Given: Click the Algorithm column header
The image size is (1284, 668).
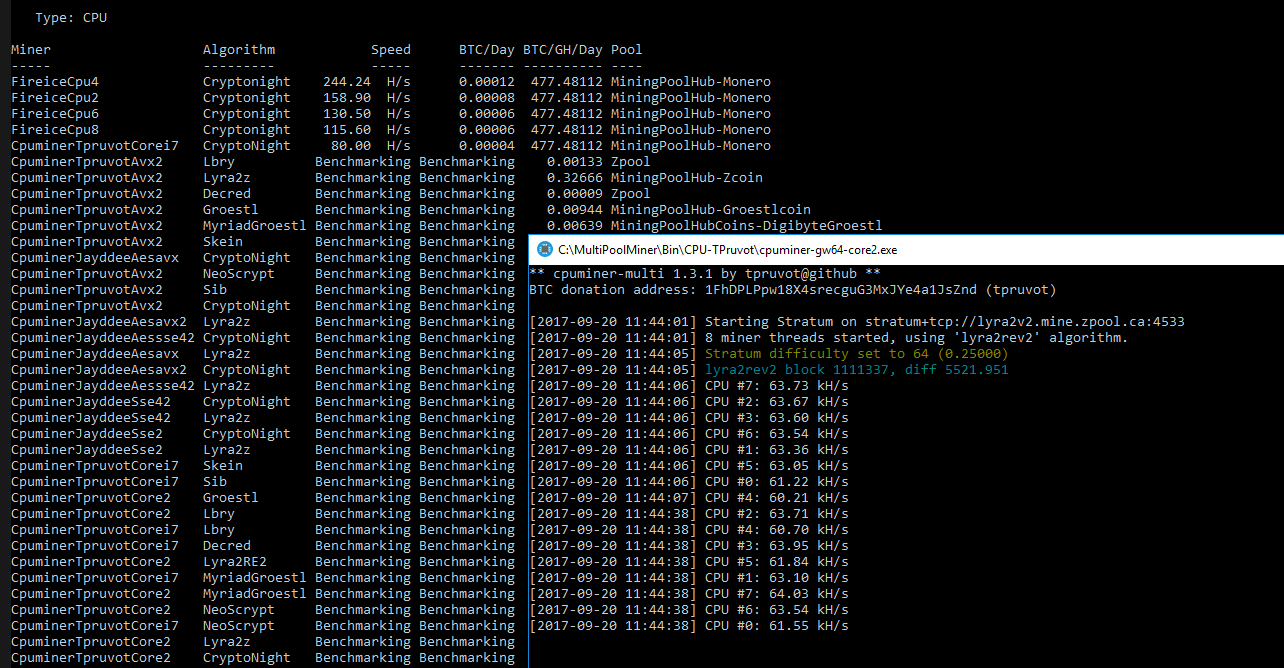Looking at the screenshot, I should click(x=239, y=49).
